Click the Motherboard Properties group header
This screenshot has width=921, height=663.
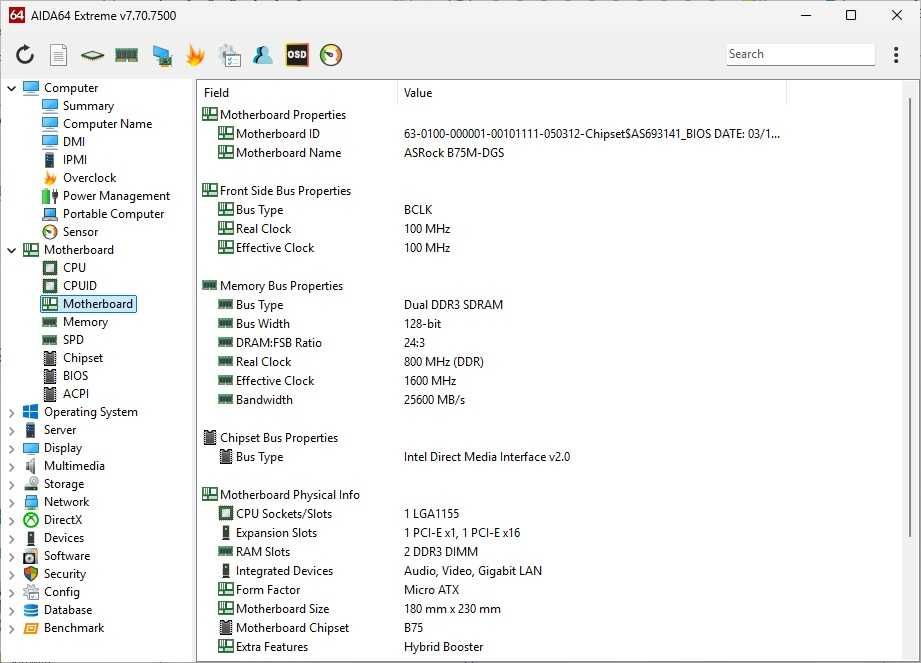click(x=283, y=115)
